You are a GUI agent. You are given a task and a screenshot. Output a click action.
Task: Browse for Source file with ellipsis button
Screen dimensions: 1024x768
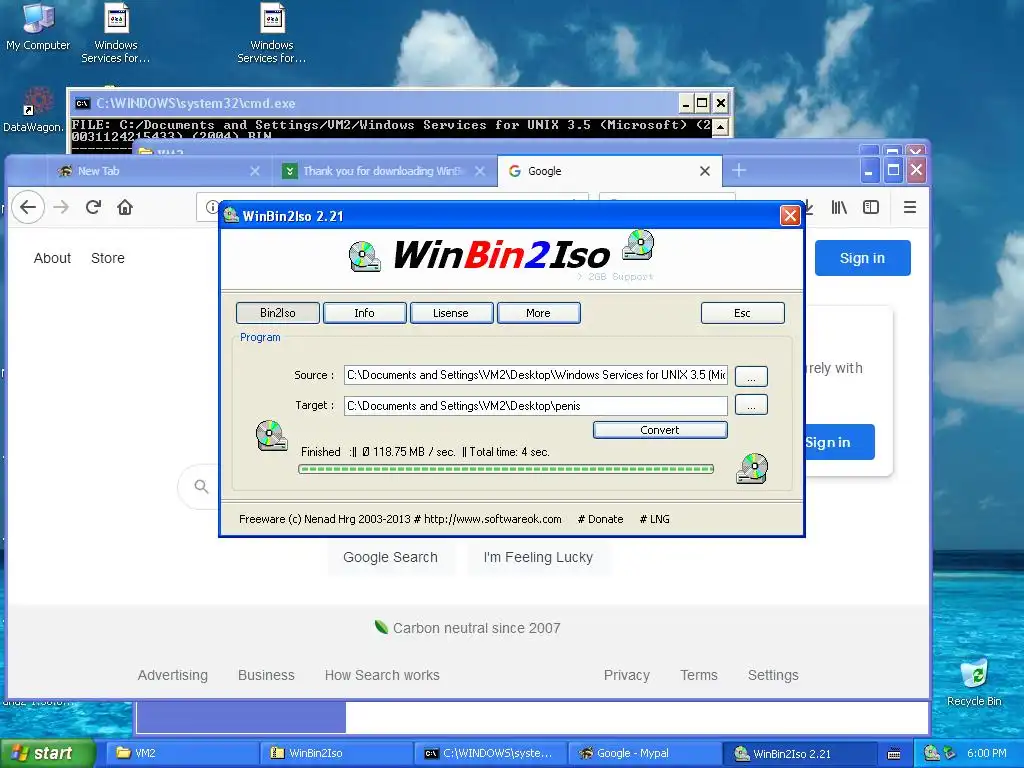751,376
